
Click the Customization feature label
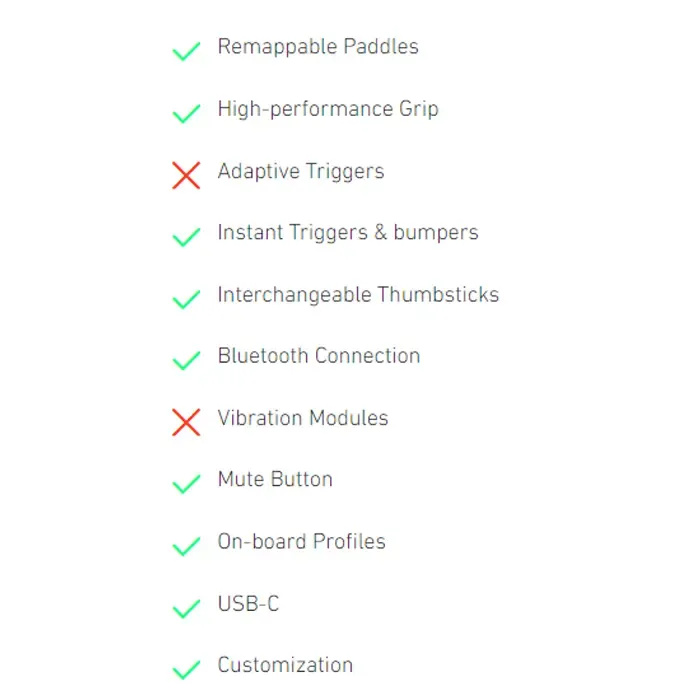point(285,665)
